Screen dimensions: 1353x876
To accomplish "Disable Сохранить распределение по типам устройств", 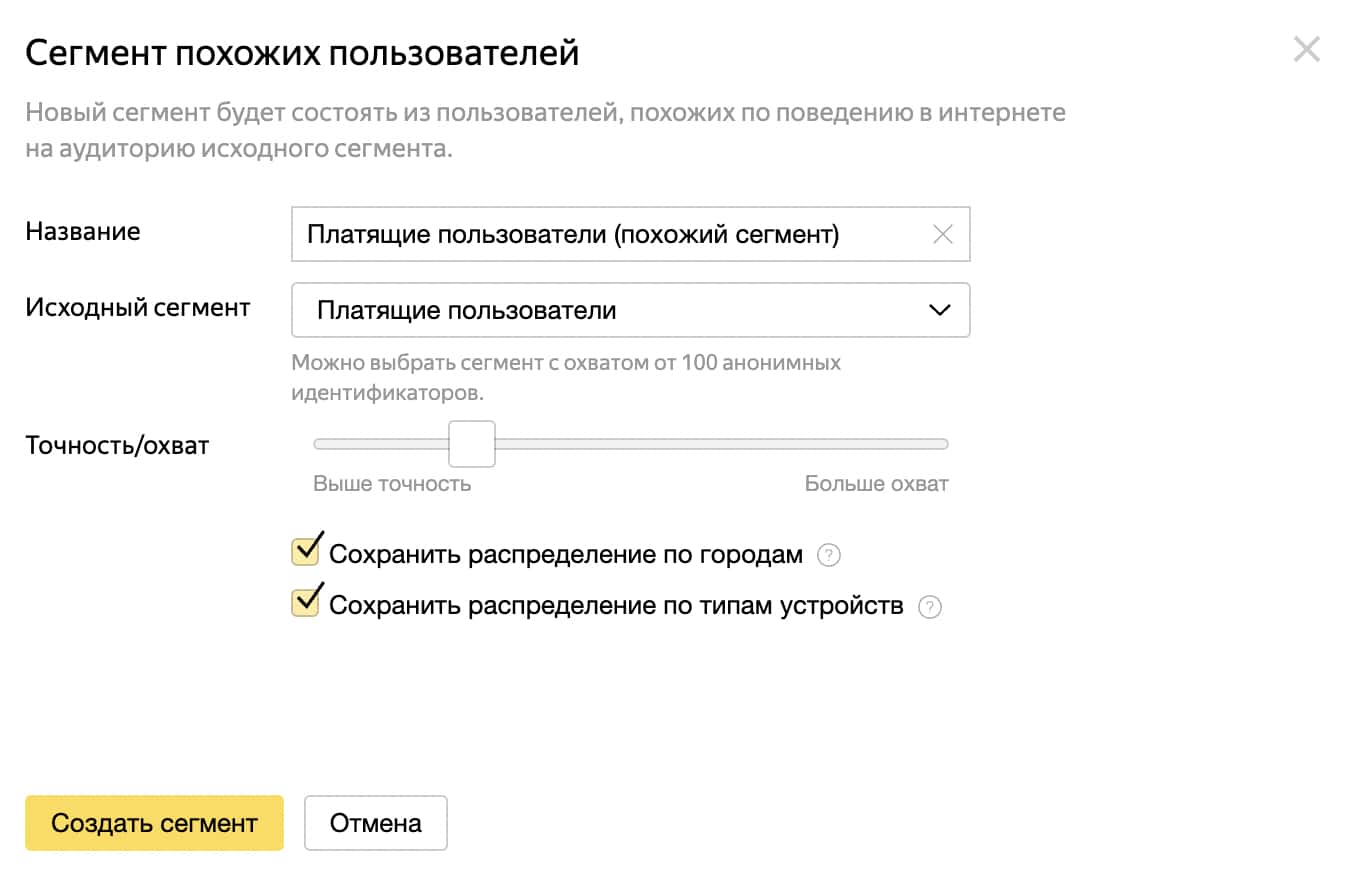I will pyautogui.click(x=305, y=603).
